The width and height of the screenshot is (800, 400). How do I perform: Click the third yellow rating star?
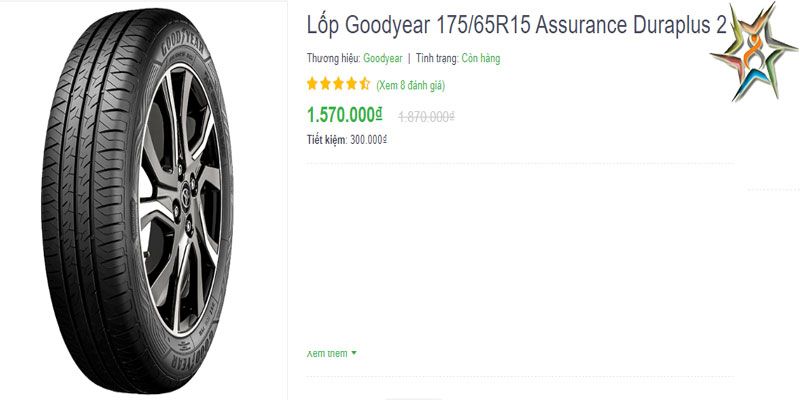pyautogui.click(x=338, y=84)
